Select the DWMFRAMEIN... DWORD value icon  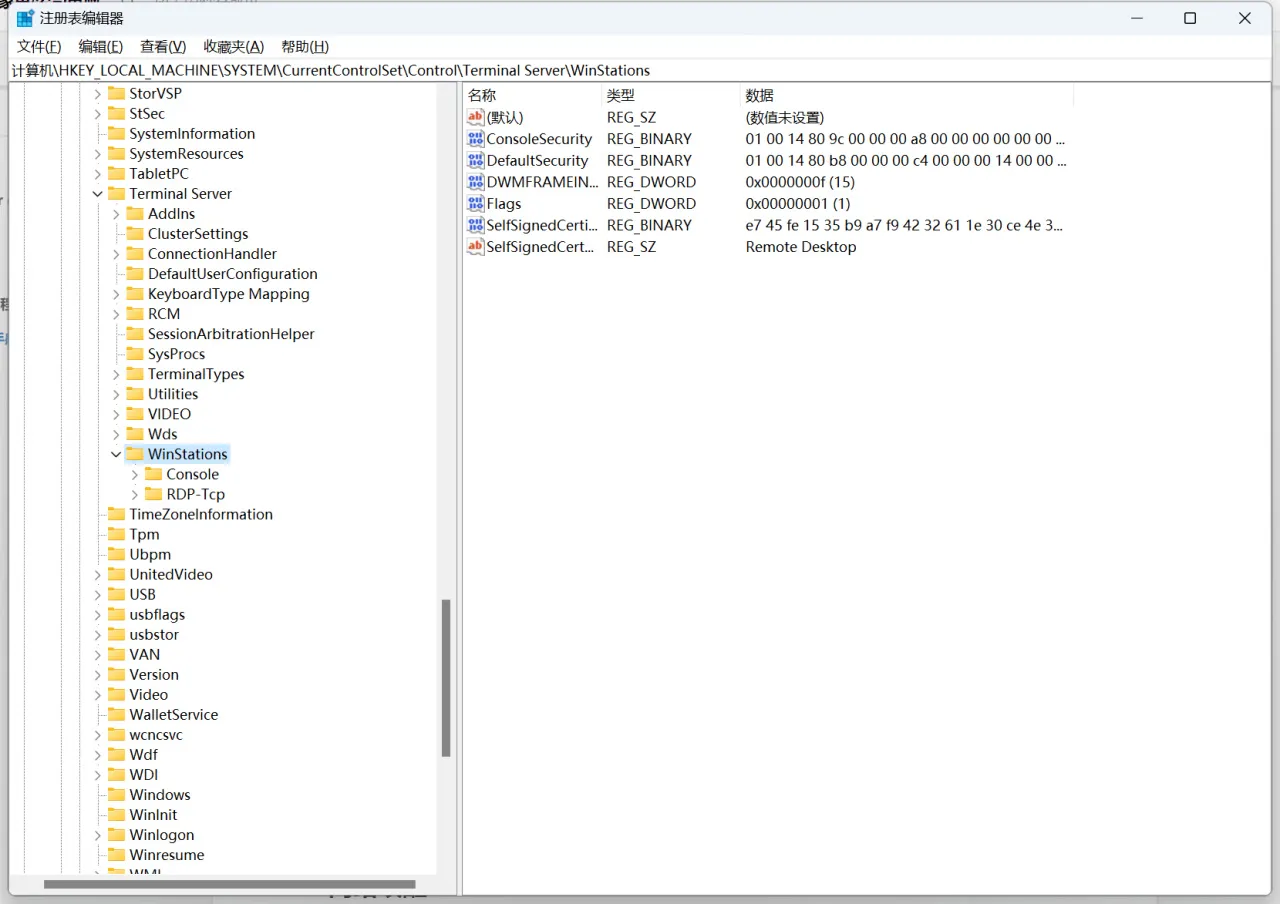(475, 182)
